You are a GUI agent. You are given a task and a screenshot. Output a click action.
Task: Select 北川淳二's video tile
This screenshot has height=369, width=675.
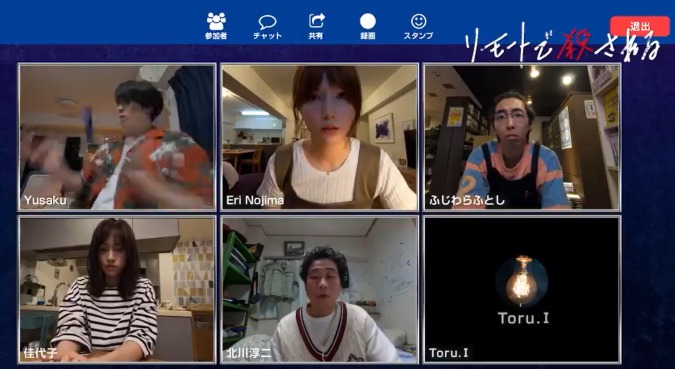(x=319, y=289)
